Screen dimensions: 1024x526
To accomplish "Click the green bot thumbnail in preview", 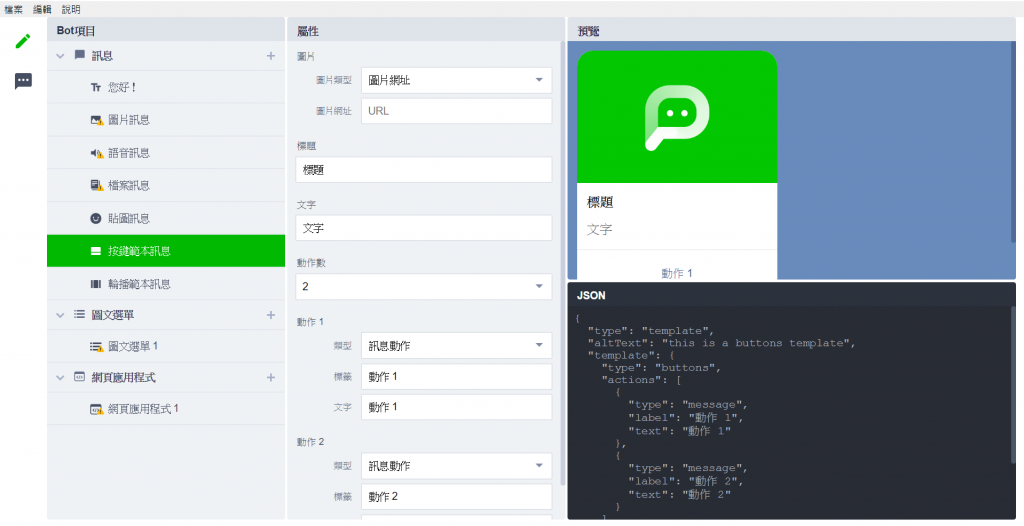I will (x=677, y=117).
